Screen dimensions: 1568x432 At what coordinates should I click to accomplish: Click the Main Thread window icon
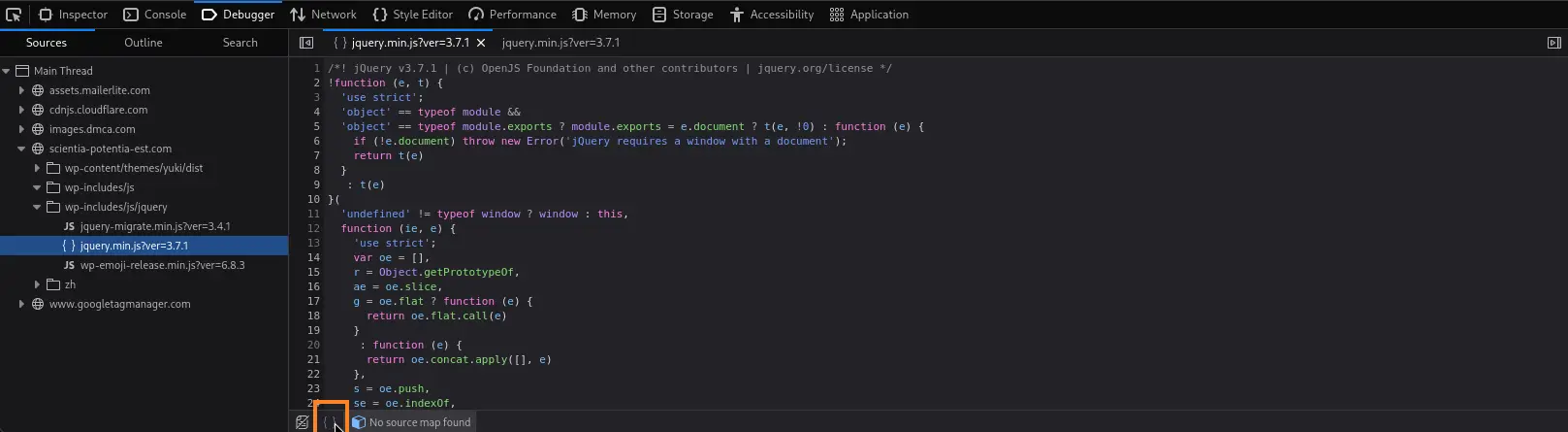[x=22, y=71]
